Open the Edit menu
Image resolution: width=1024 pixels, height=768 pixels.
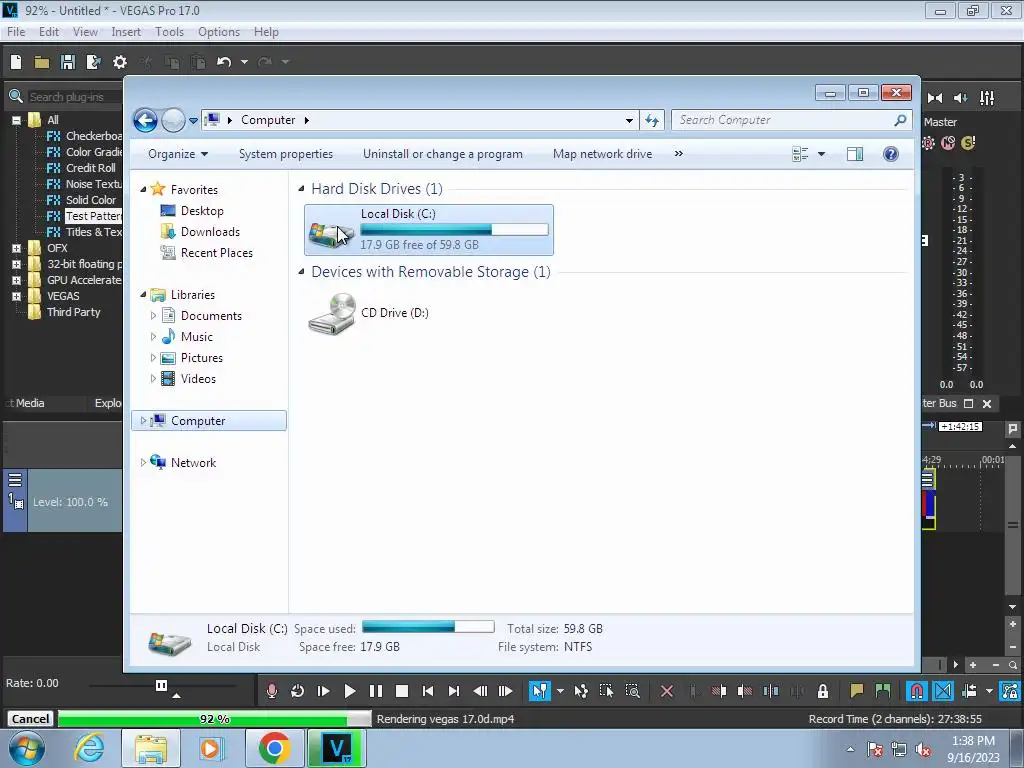pyautogui.click(x=48, y=32)
